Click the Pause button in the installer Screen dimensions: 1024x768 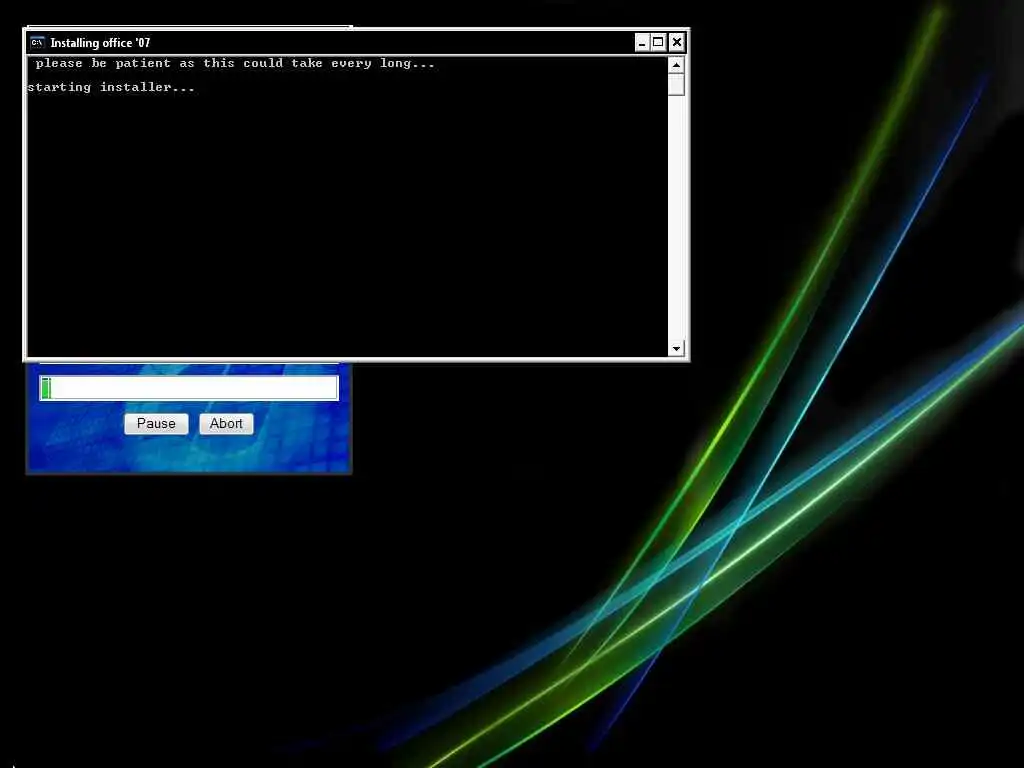tap(156, 424)
